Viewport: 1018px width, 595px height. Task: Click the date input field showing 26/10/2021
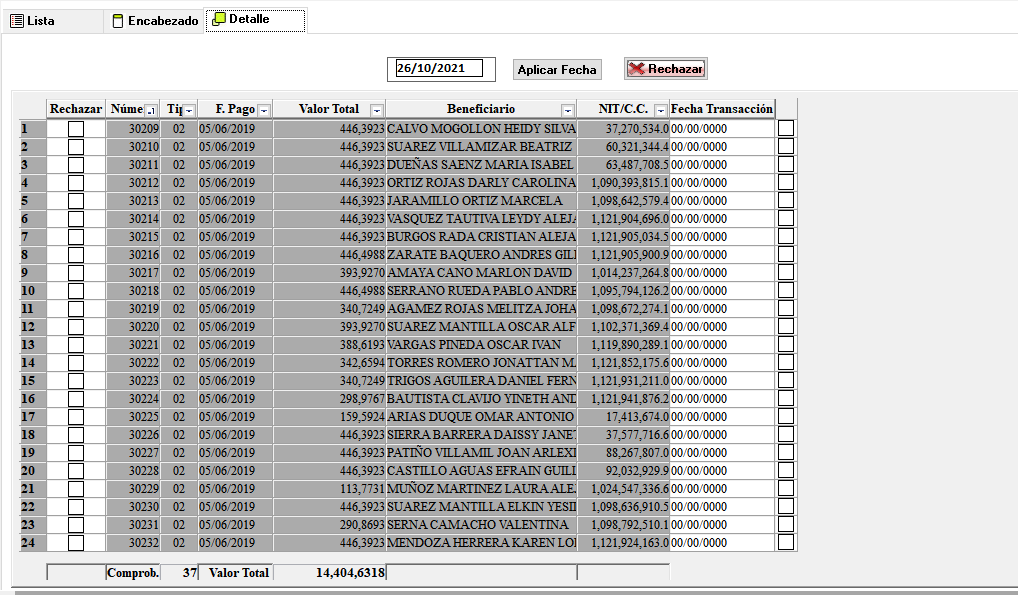tap(439, 68)
